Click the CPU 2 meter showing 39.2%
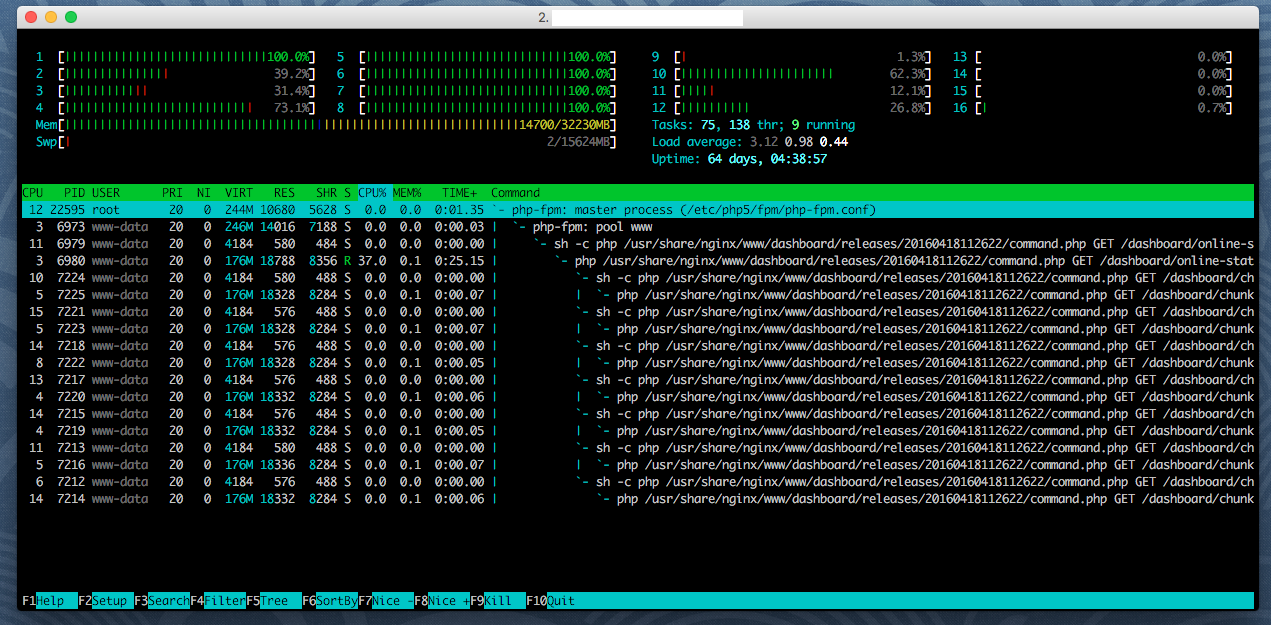This screenshot has height=625, width=1271. 175,74
